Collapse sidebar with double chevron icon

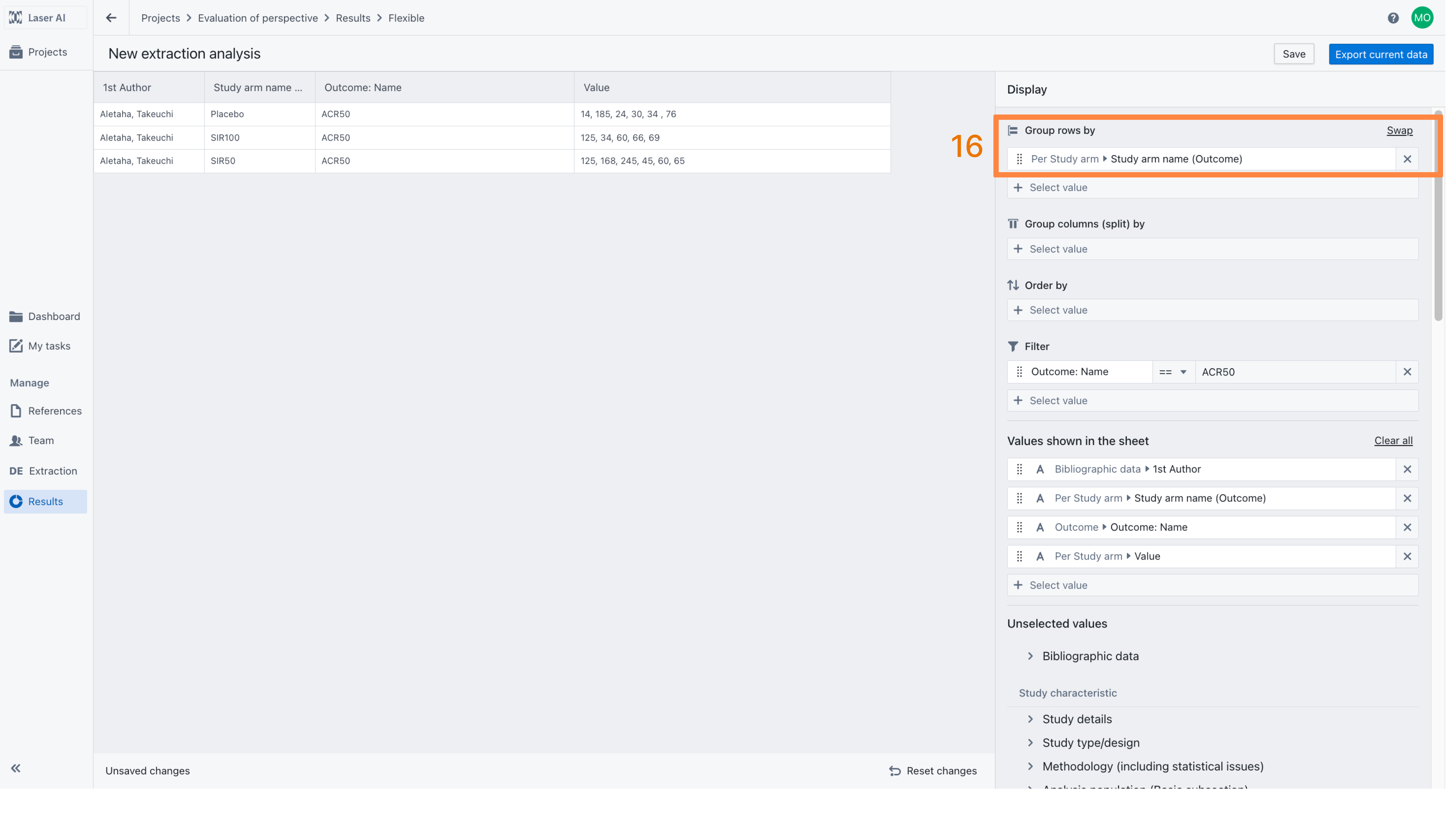point(16,768)
